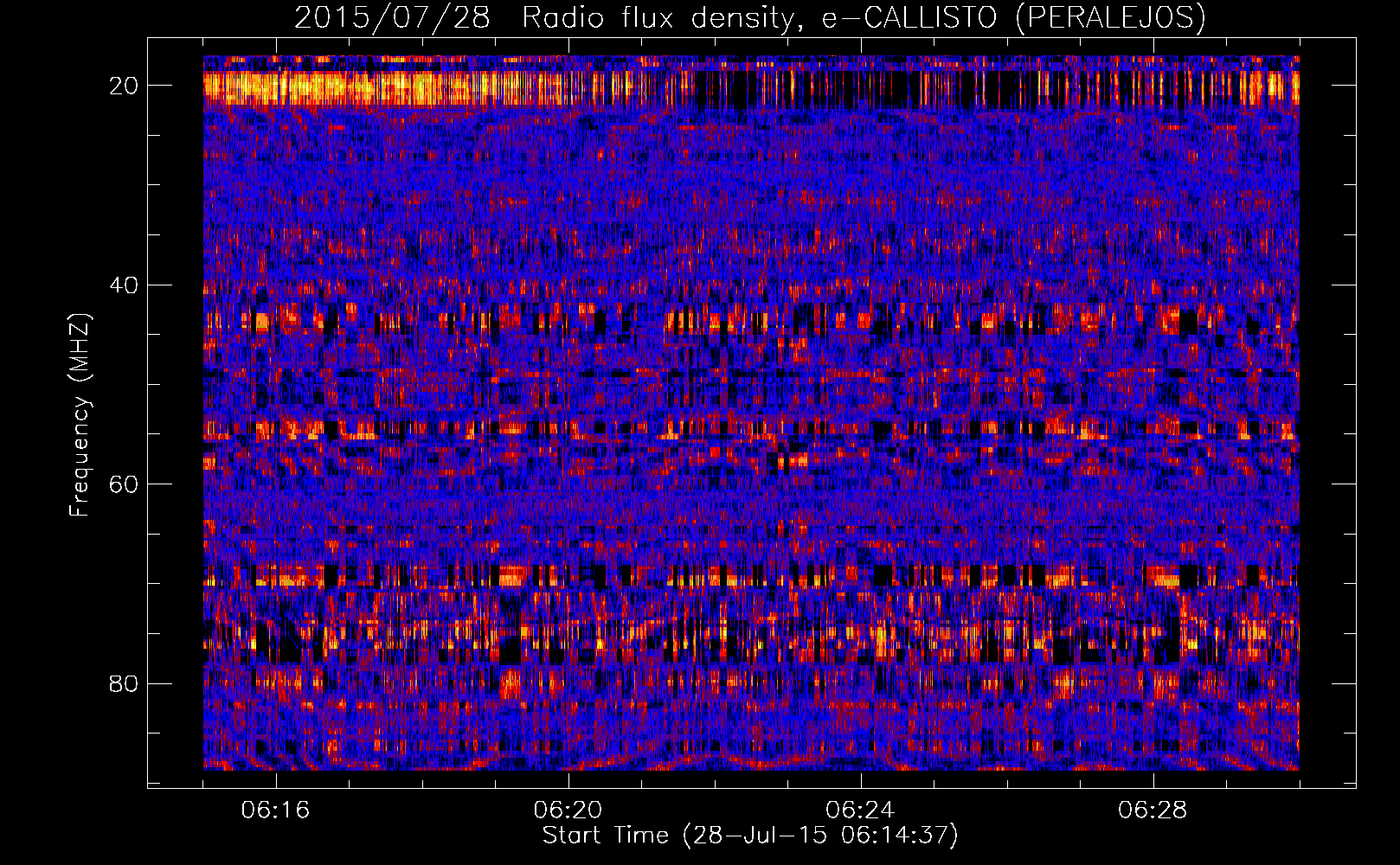The height and width of the screenshot is (865, 1400).
Task: Select the 60 MHz frequency tick label
Action: pyautogui.click(x=123, y=484)
